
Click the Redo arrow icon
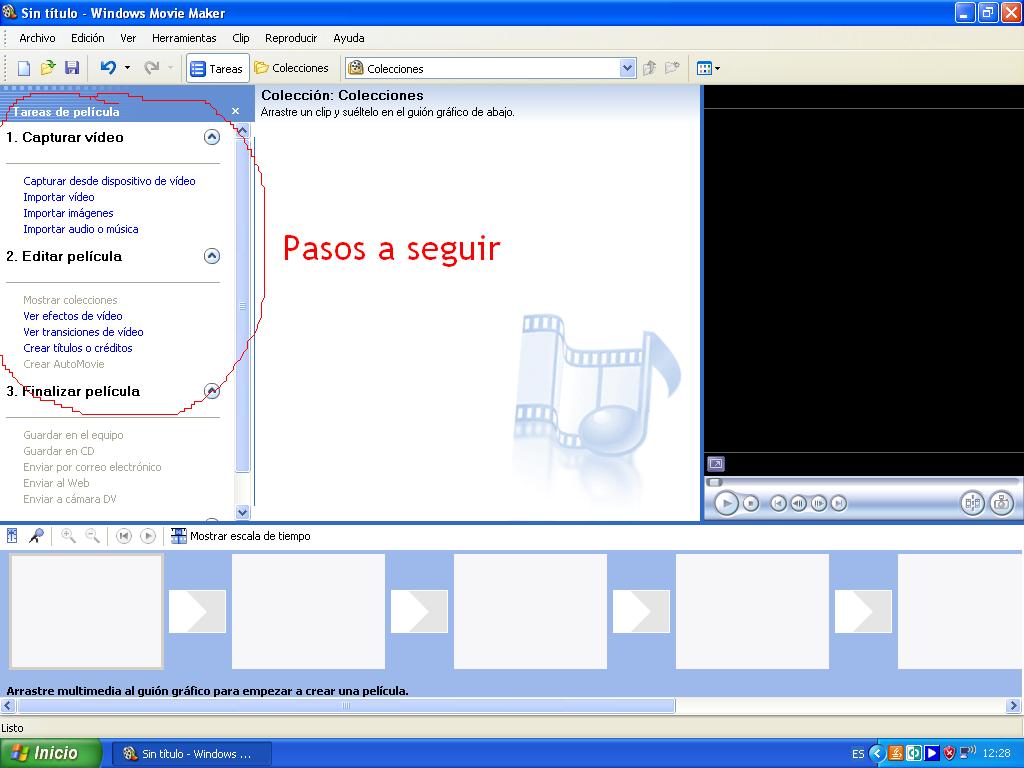(x=152, y=68)
